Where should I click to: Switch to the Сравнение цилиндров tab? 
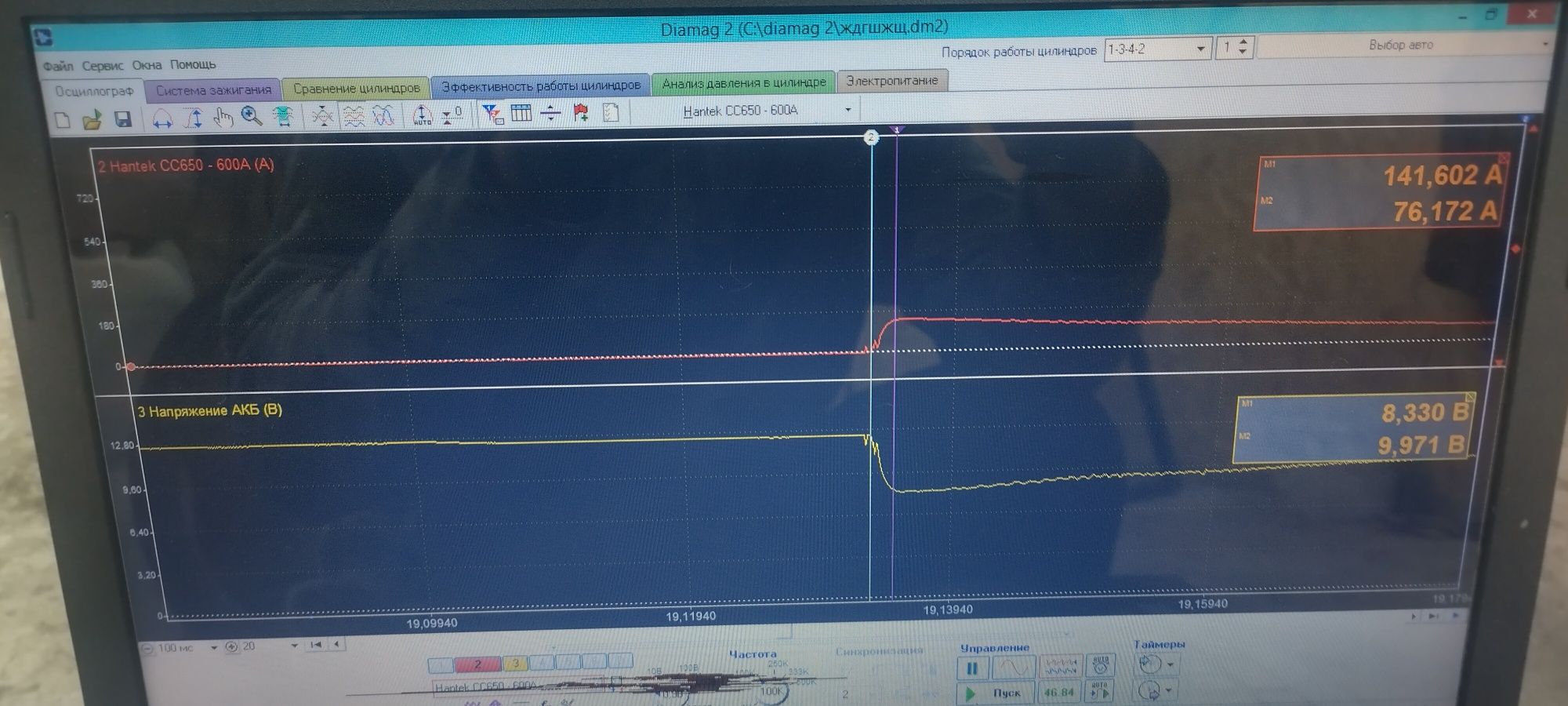pyautogui.click(x=356, y=88)
